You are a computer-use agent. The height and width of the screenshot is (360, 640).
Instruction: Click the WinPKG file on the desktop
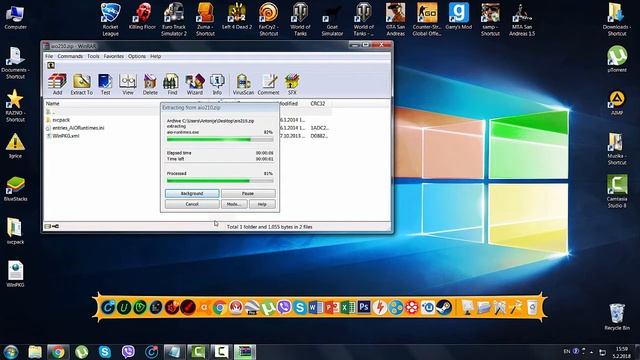(16, 273)
